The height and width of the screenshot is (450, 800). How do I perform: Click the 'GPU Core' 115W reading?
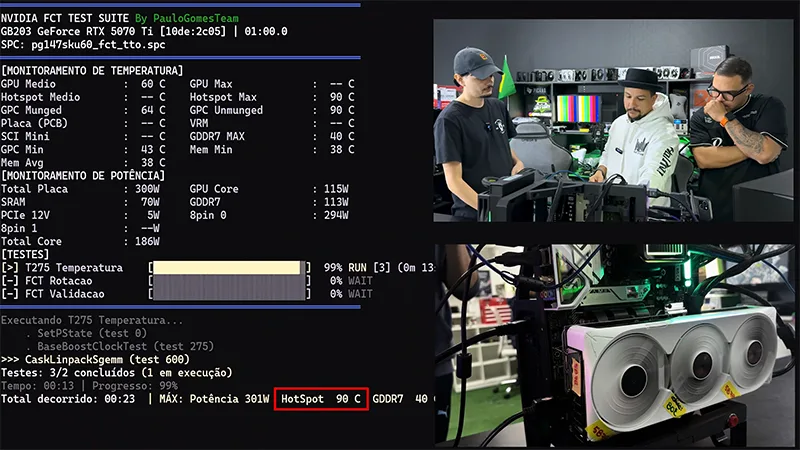[336, 189]
